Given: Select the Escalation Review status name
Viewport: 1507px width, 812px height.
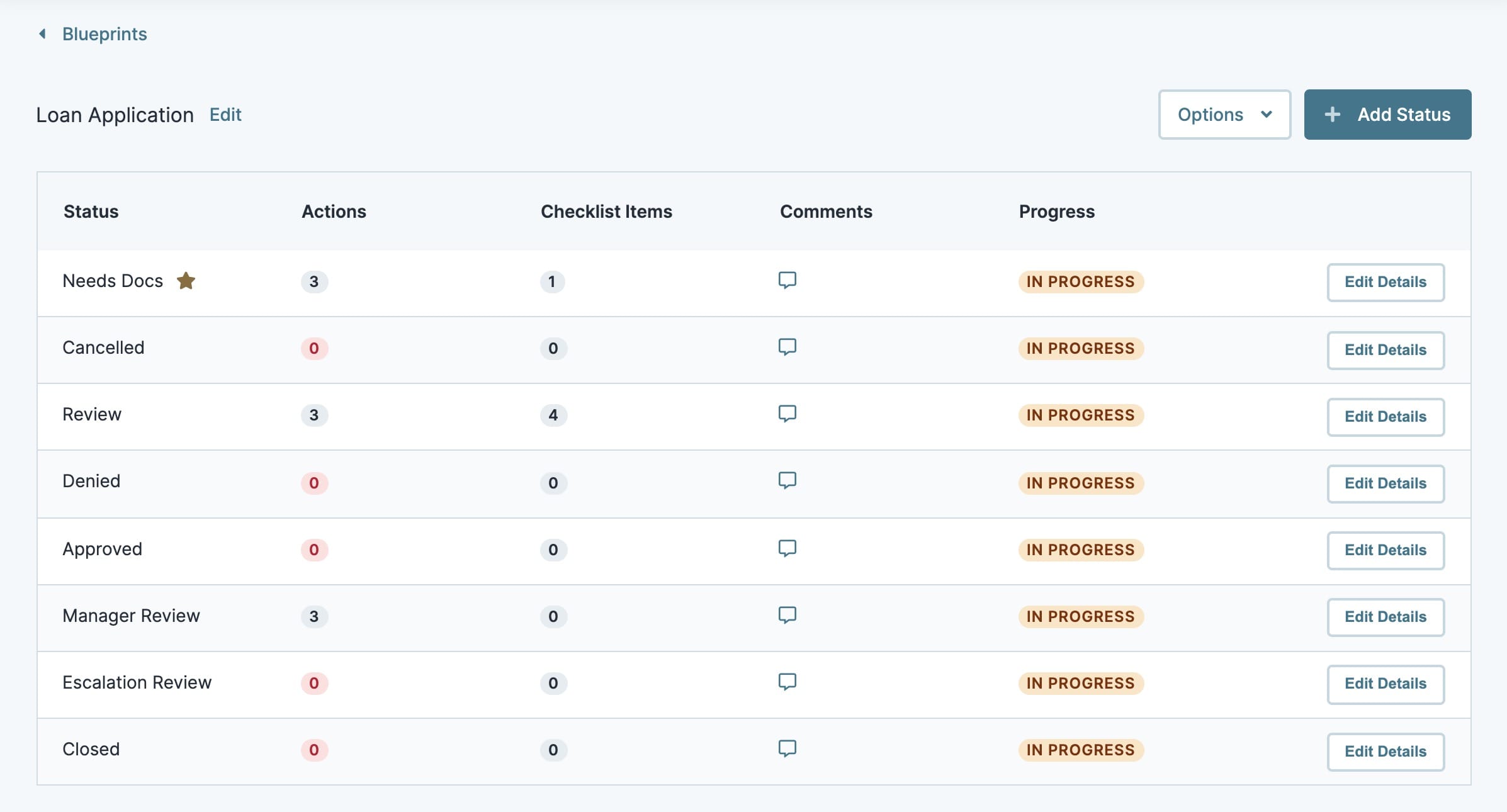Looking at the screenshot, I should 137,682.
